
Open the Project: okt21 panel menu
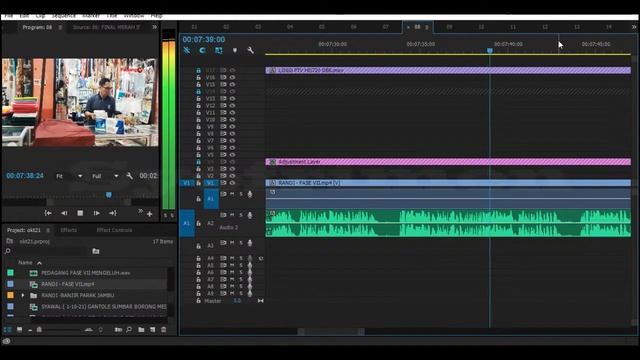tap(48, 230)
